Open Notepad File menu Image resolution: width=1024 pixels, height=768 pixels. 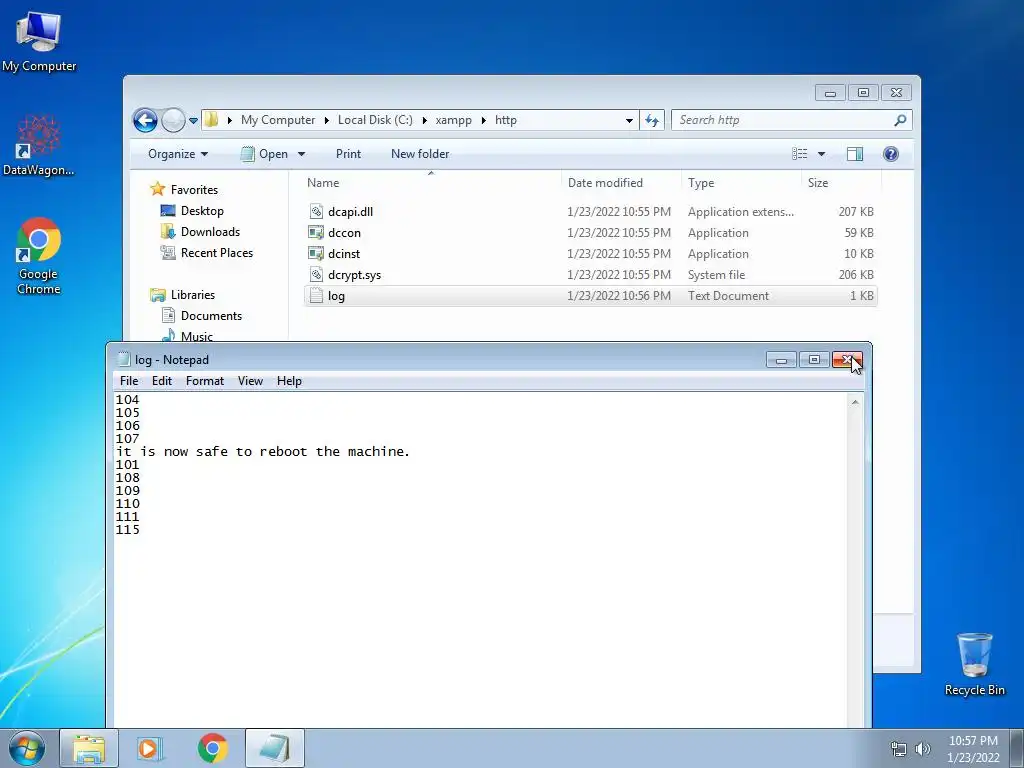[x=129, y=381]
